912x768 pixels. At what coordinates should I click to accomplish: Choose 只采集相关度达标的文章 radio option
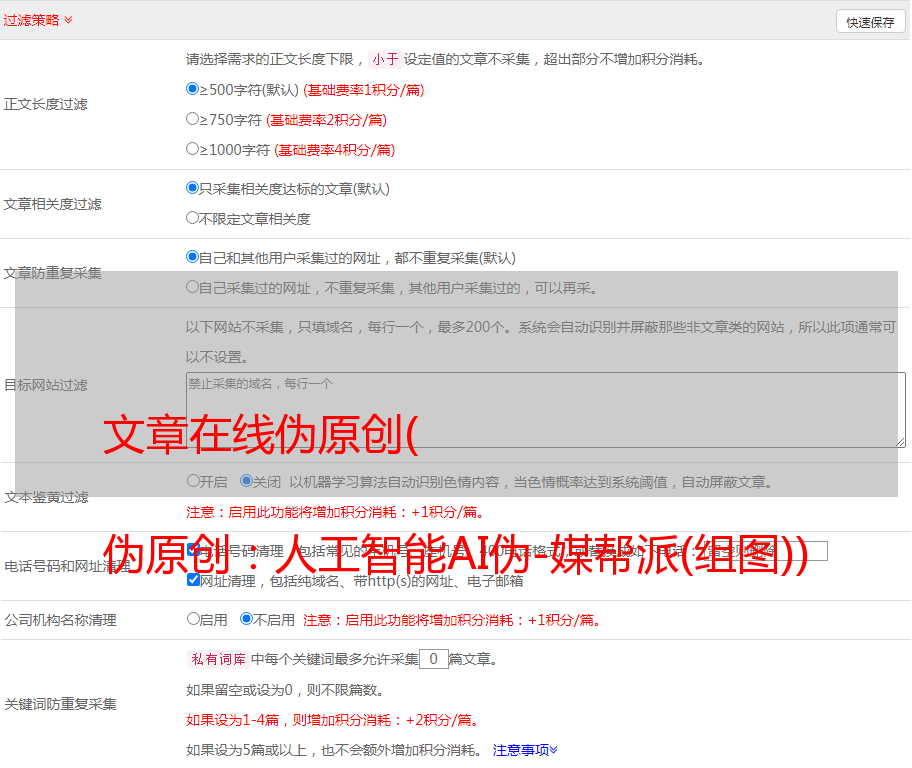[x=192, y=187]
